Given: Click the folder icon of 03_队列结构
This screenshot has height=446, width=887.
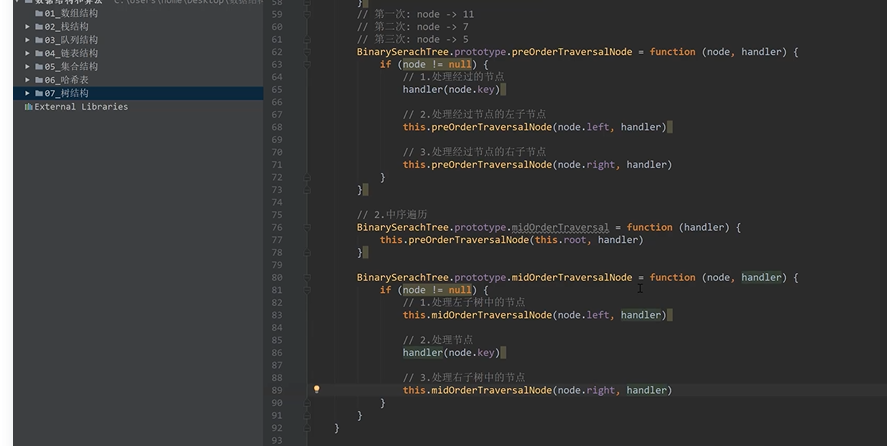Looking at the screenshot, I should pos(39,40).
